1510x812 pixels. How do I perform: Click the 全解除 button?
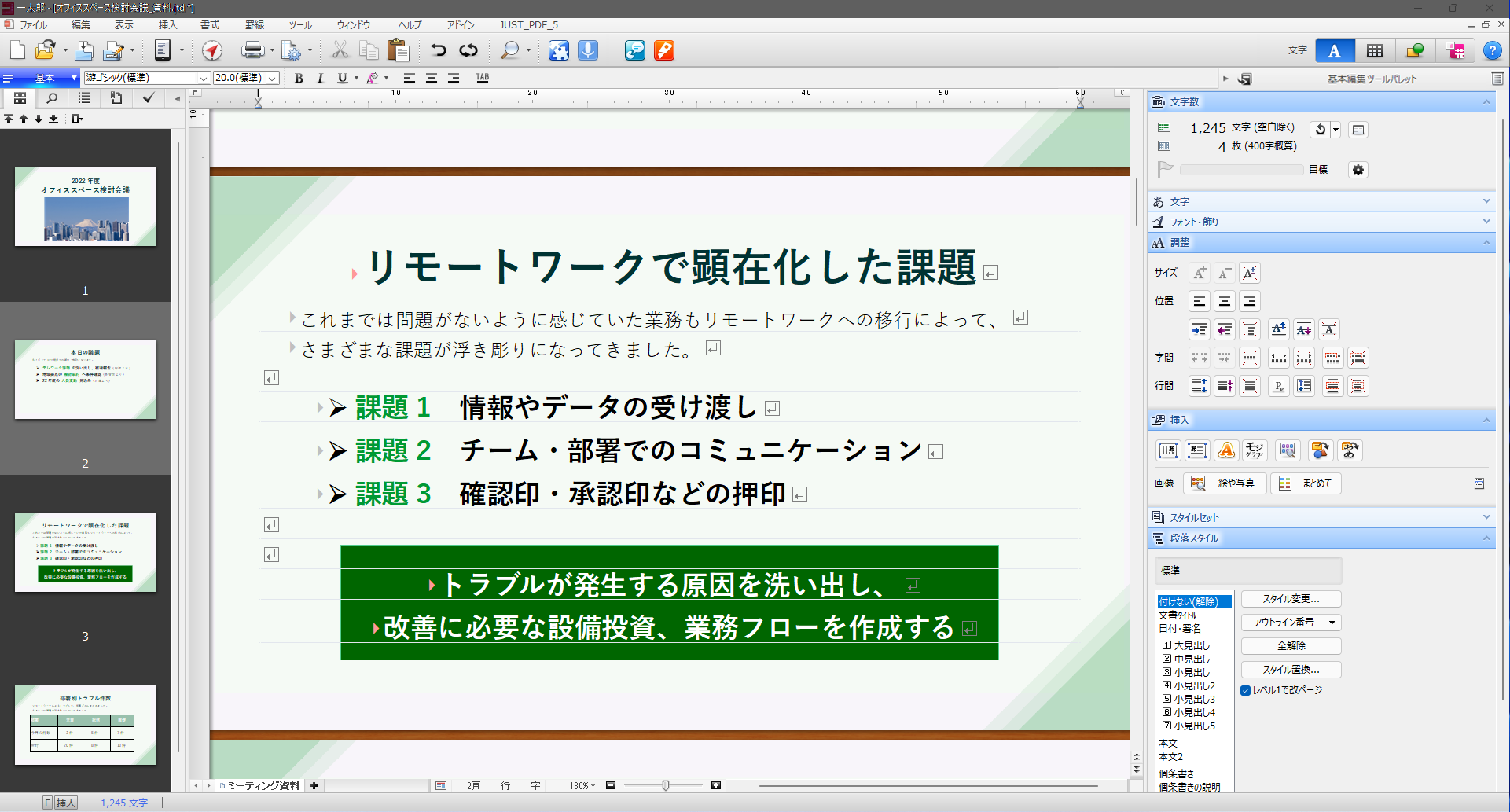click(x=1291, y=646)
